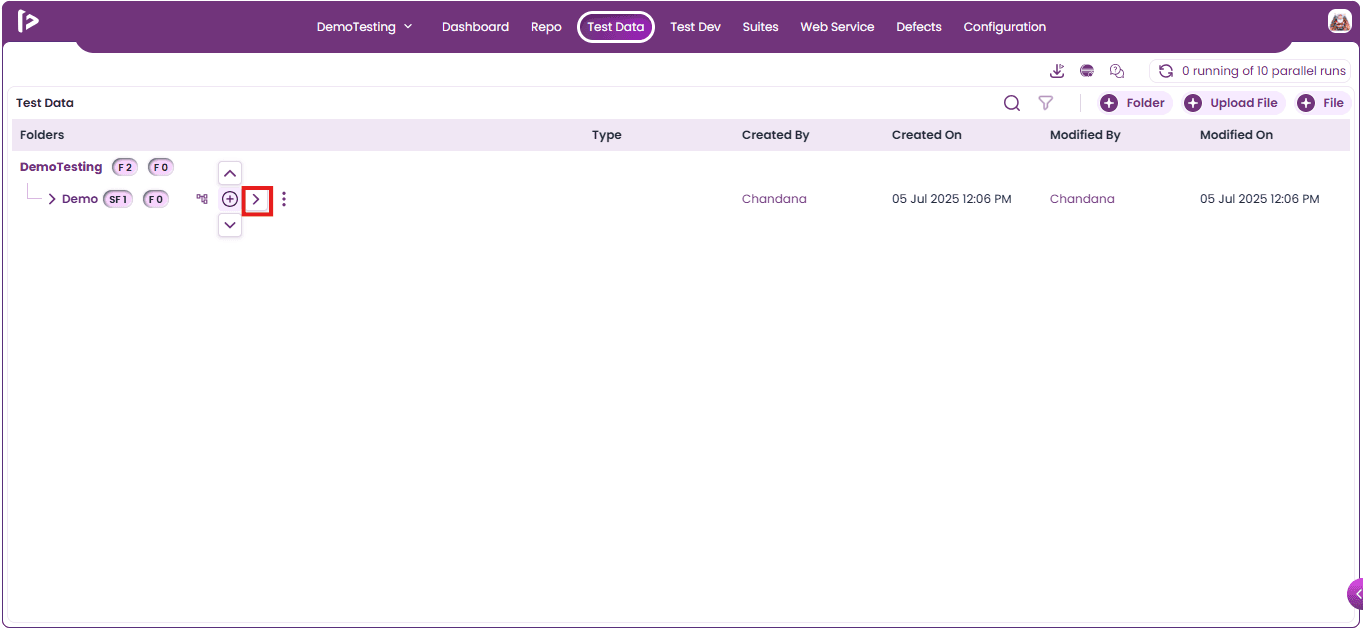
Task: Click the download client icon
Action: [x=1057, y=71]
